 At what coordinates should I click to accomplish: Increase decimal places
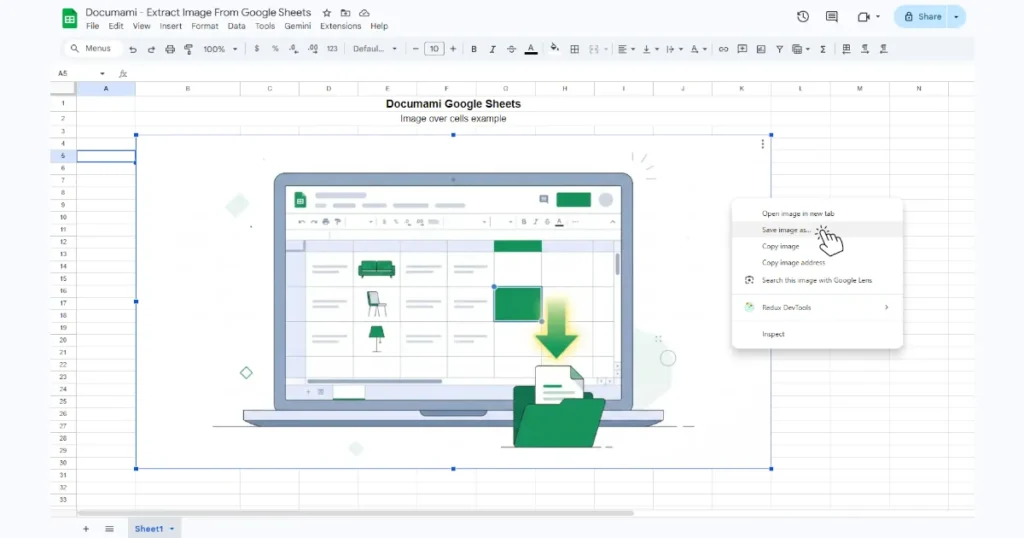pyautogui.click(x=313, y=49)
